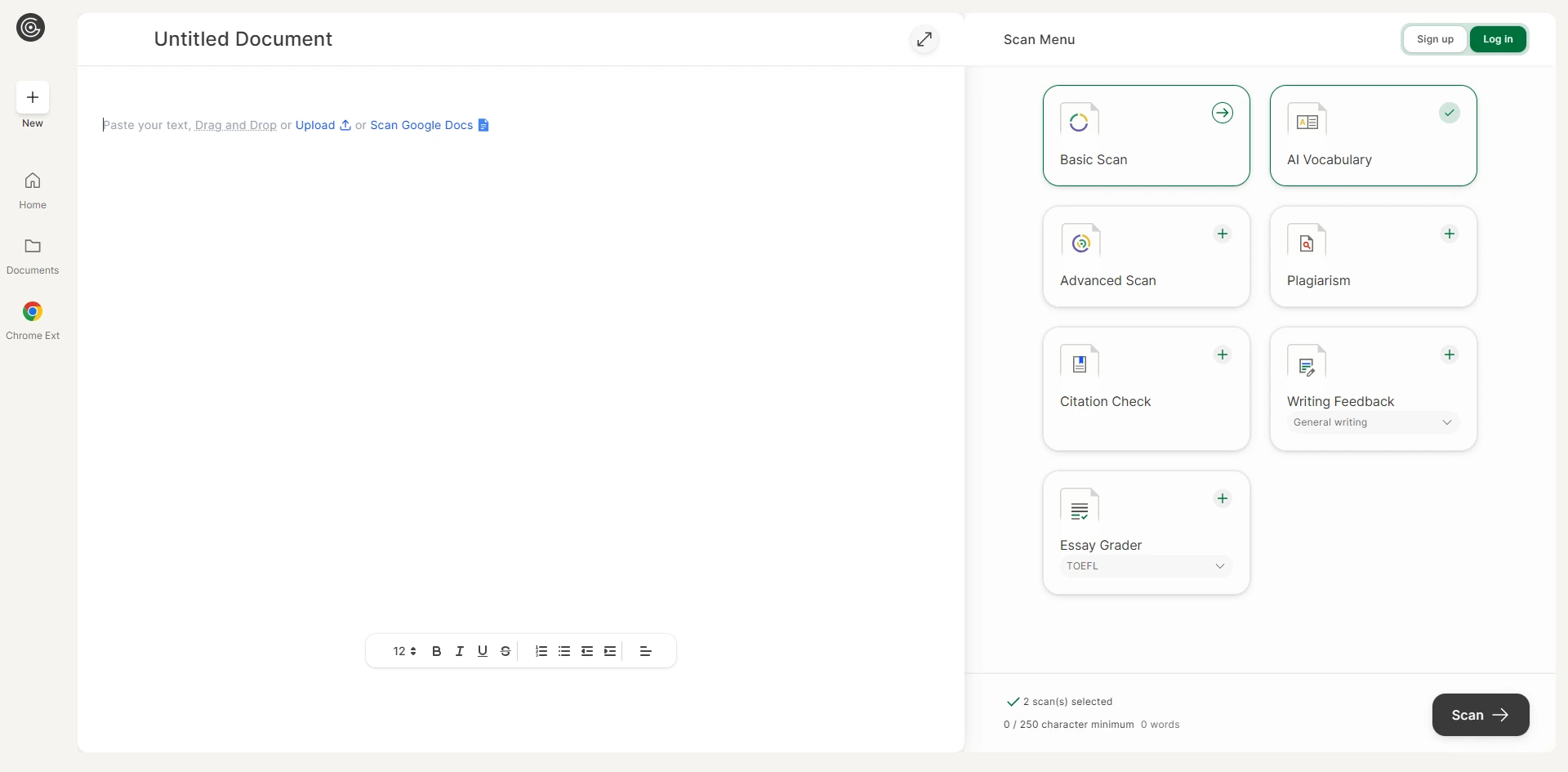Click the Log in button
1568x772 pixels.
[x=1498, y=39]
